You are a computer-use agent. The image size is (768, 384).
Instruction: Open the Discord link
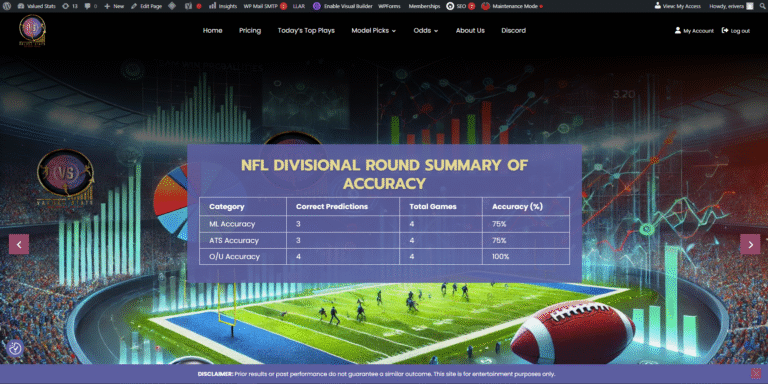pyautogui.click(x=513, y=30)
